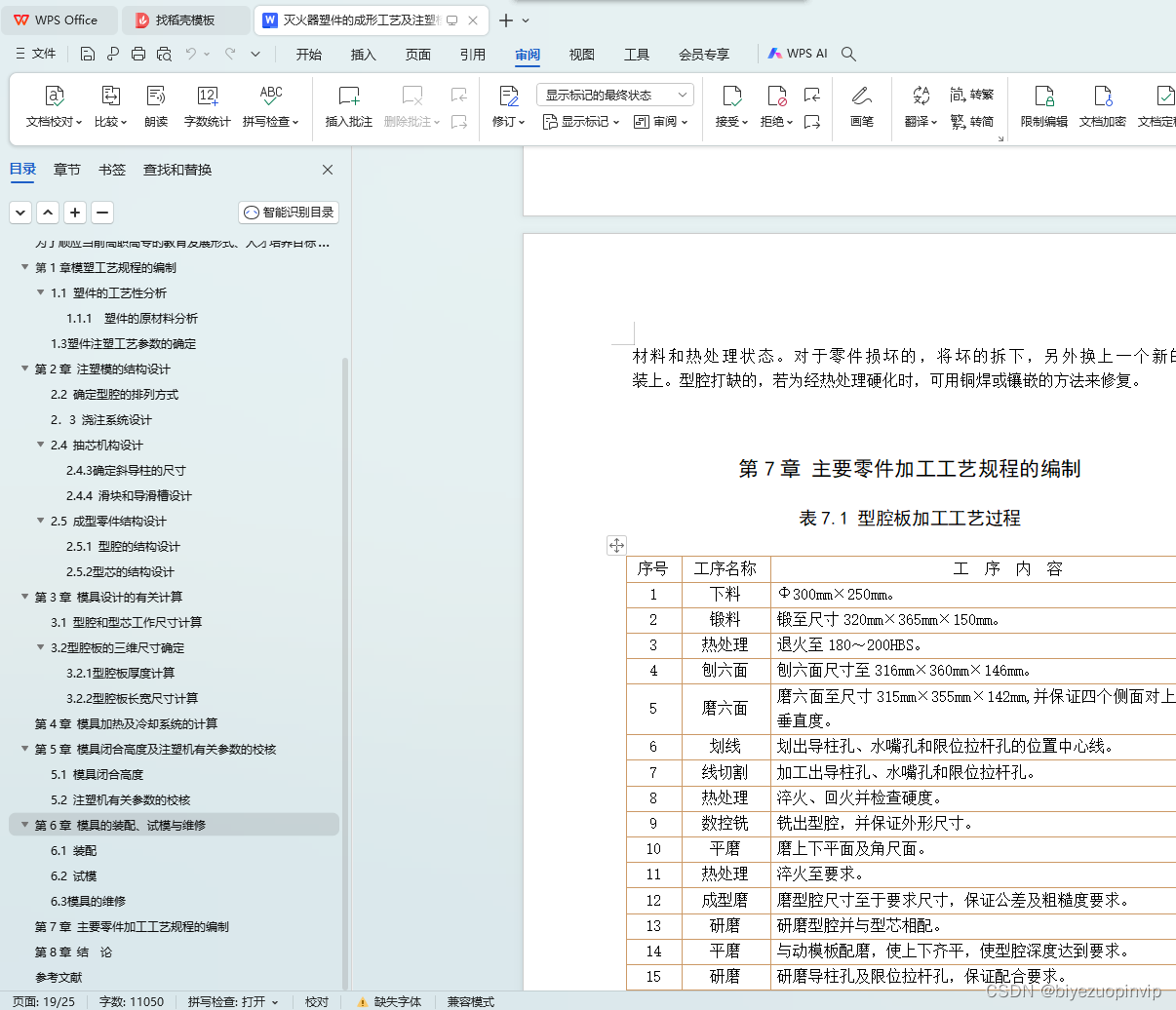This screenshot has width=1176, height=1010.
Task: Open 查找和替换 tab in navigation pane
Action: 177,170
